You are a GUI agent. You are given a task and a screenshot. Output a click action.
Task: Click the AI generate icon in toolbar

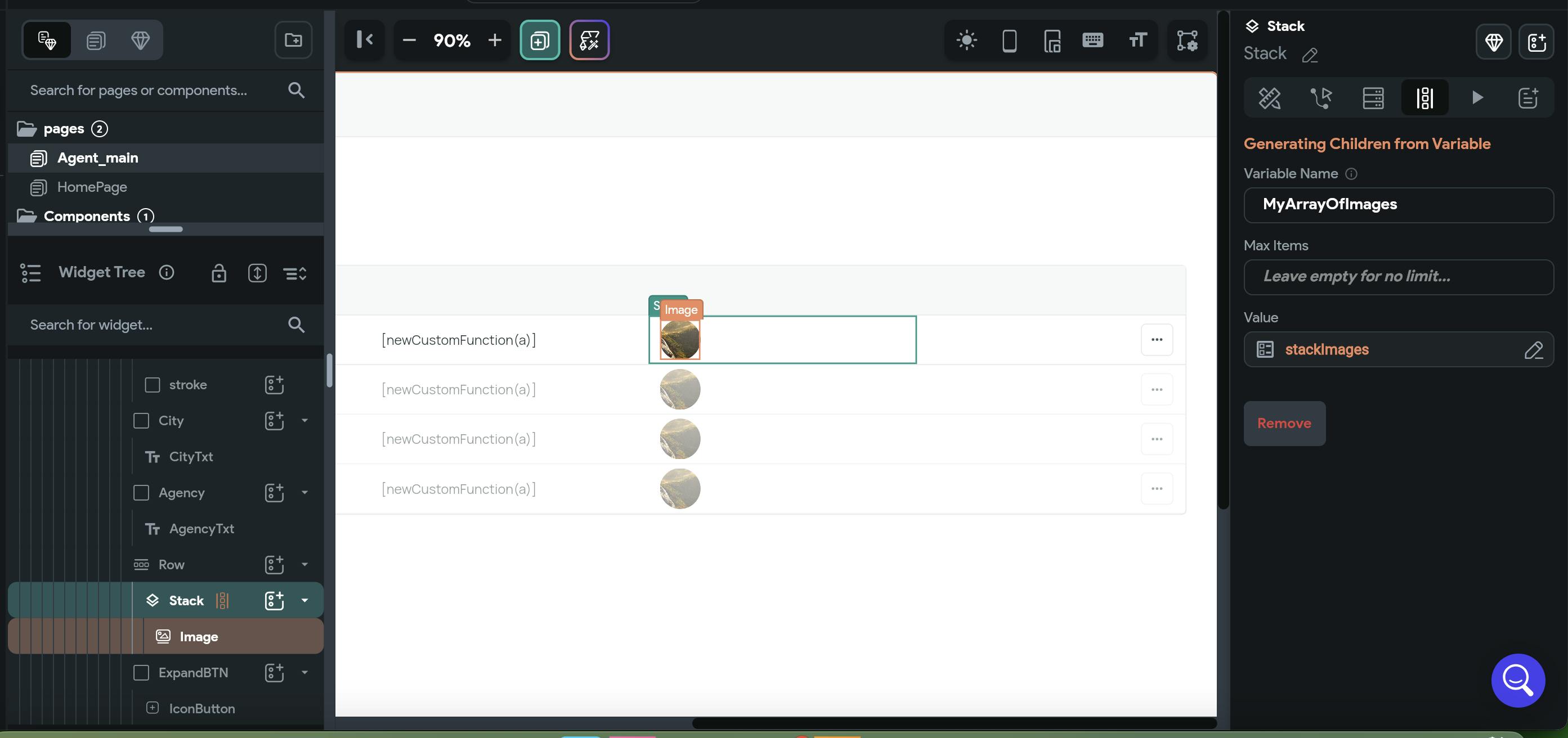point(589,40)
